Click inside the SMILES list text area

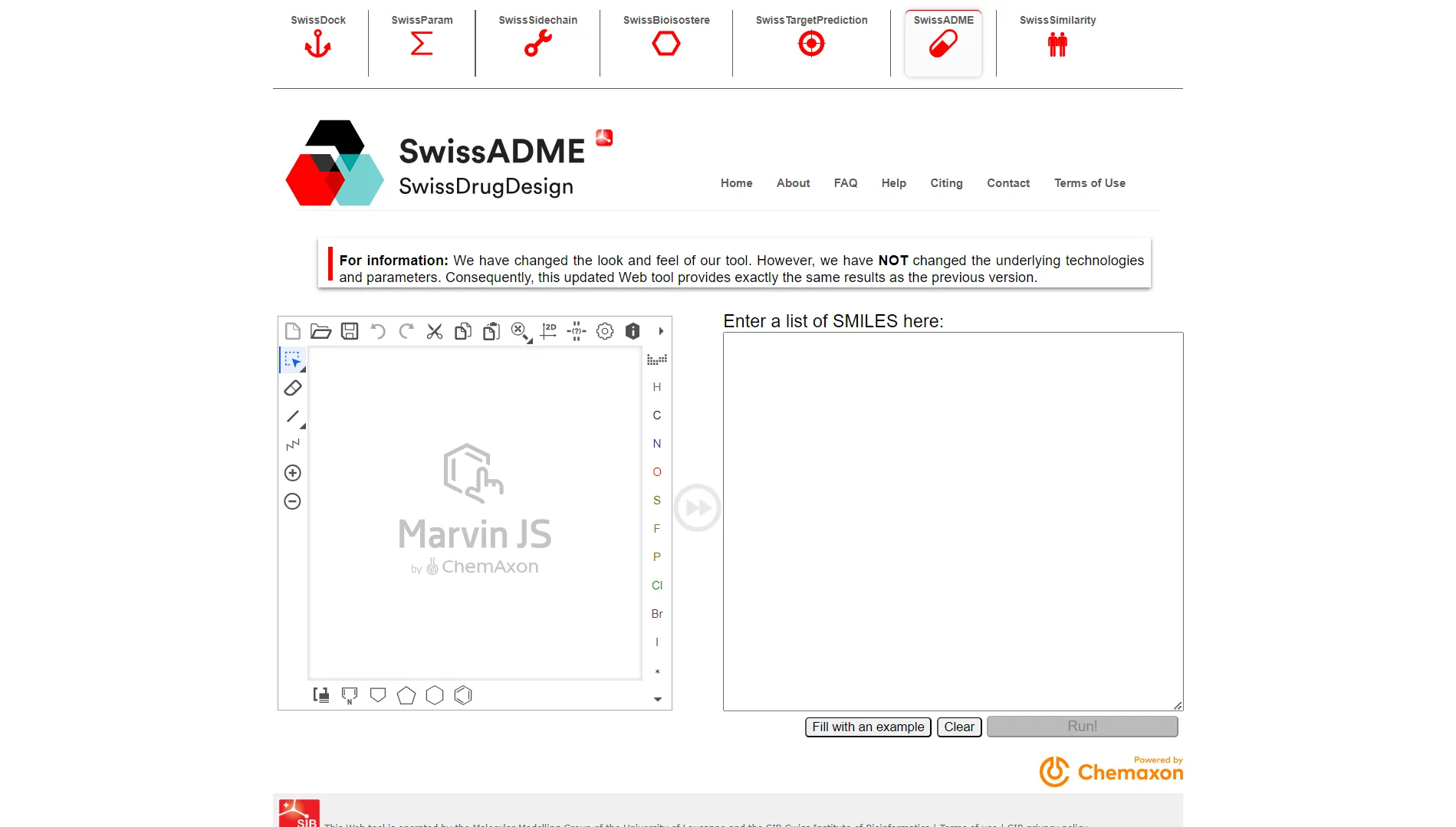tap(952, 521)
